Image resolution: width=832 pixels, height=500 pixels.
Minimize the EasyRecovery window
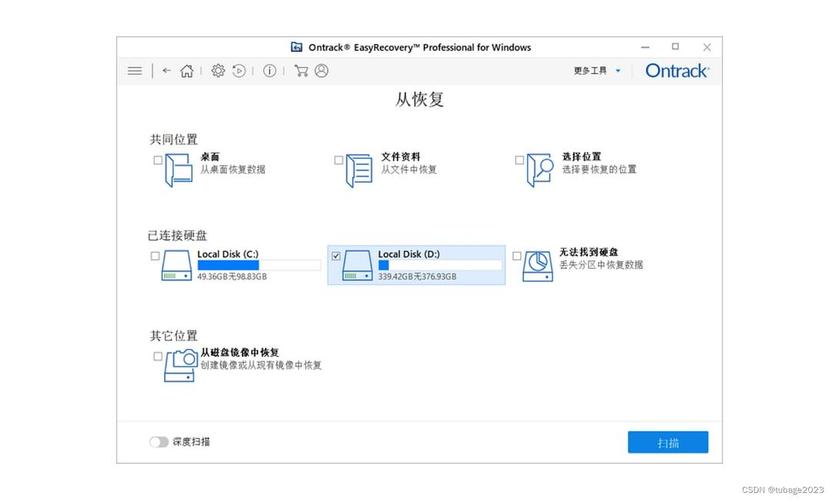click(x=645, y=47)
